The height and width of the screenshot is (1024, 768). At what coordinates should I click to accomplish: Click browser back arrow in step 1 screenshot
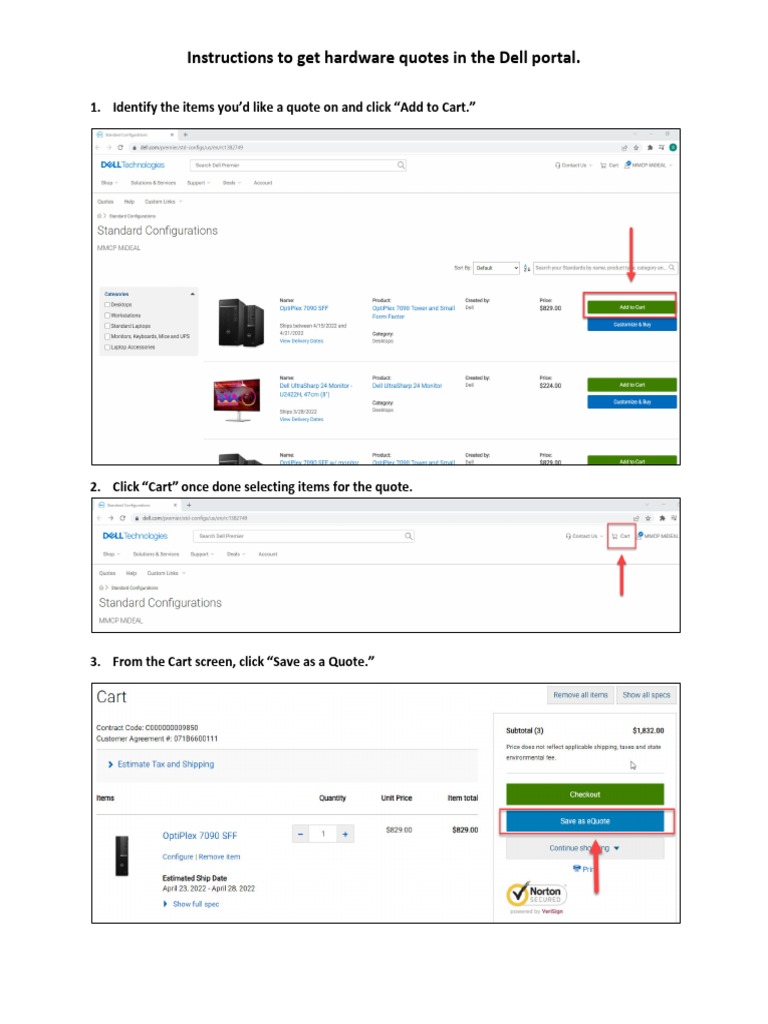coord(99,148)
